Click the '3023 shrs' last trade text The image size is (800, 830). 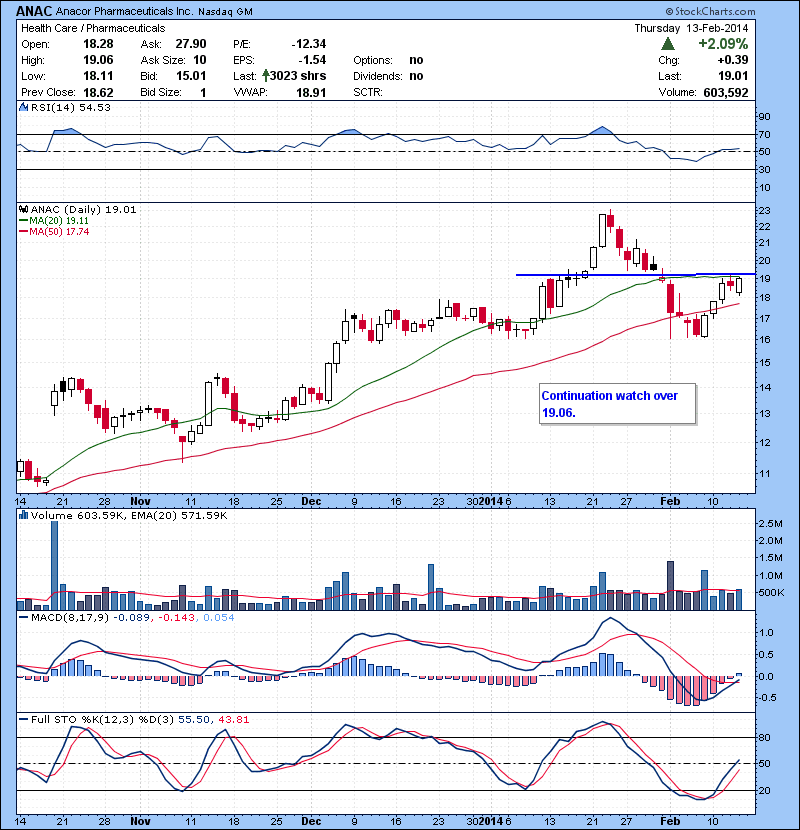(298, 76)
